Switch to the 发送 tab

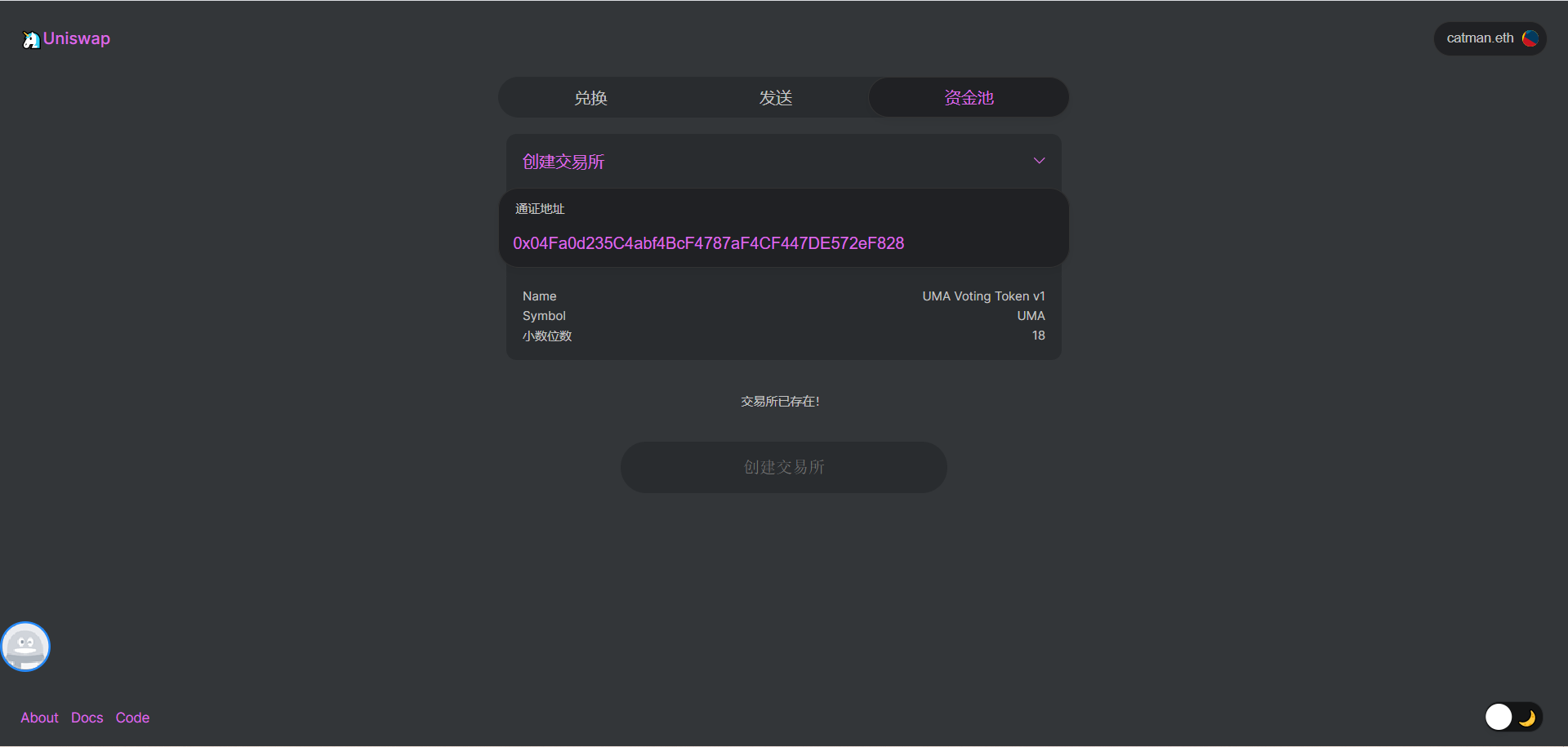coord(776,98)
